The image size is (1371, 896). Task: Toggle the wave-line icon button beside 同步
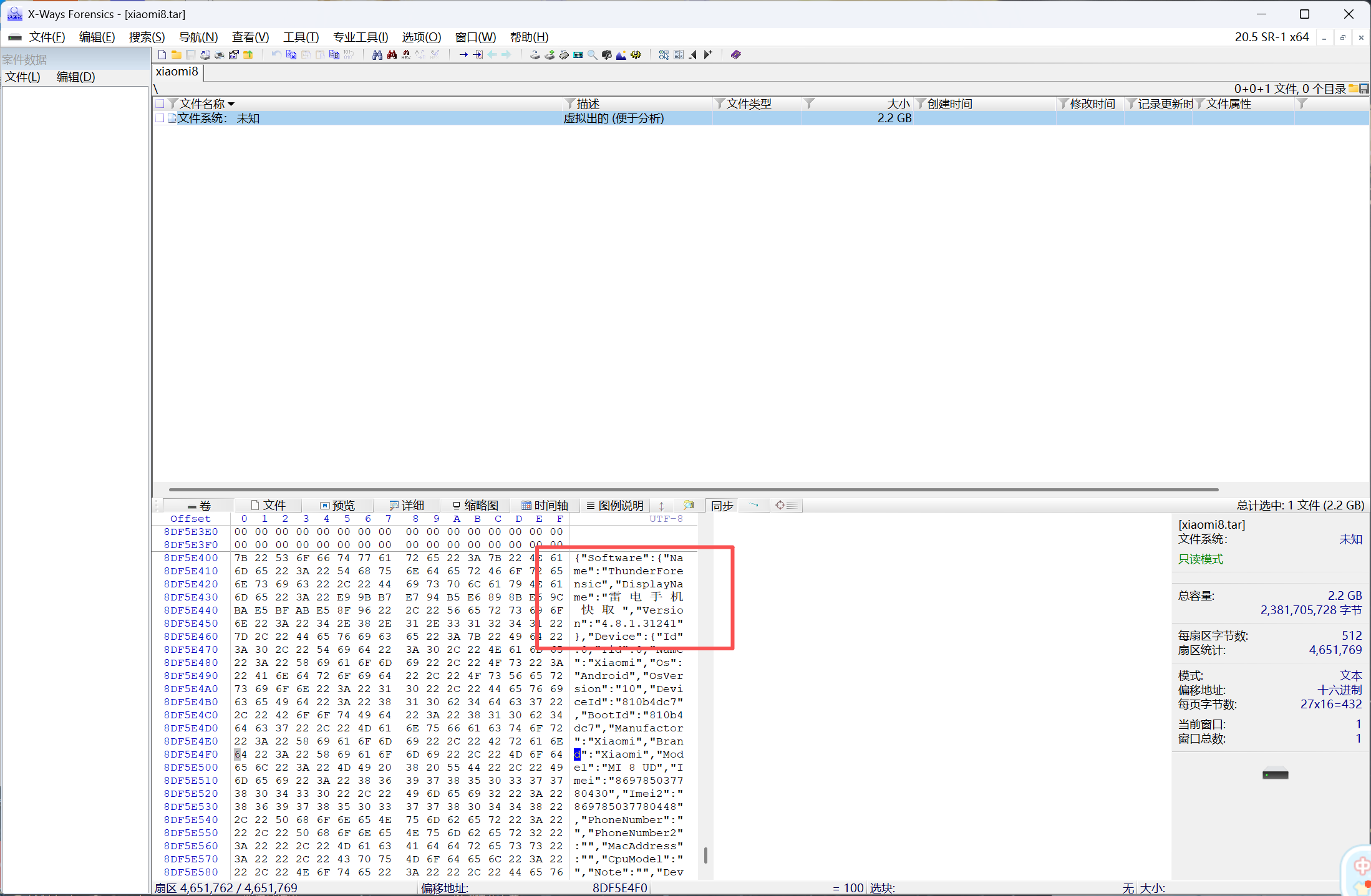754,505
